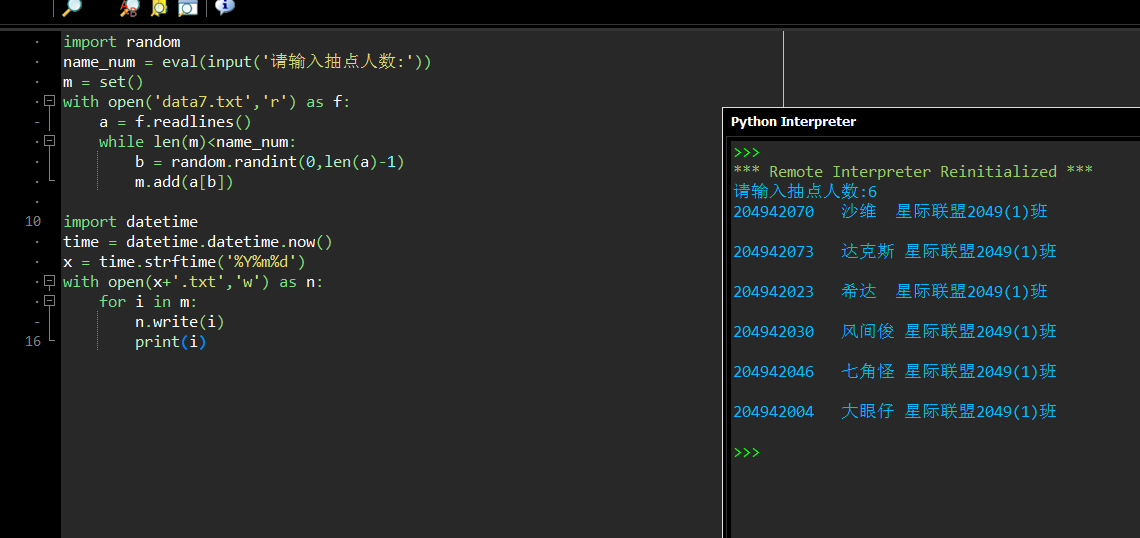The image size is (1140, 538).
Task: Click line number 10 in the gutter
Action: 33,221
